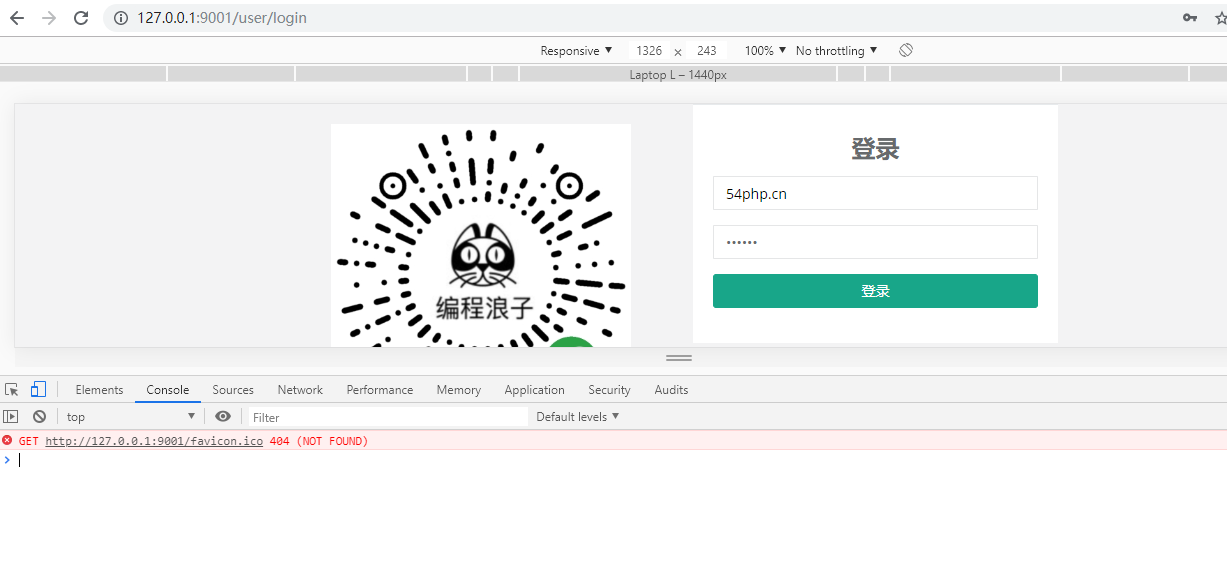Screen dimensions: 1227x584
Task: Create live expression with eye icon
Action: click(223, 416)
